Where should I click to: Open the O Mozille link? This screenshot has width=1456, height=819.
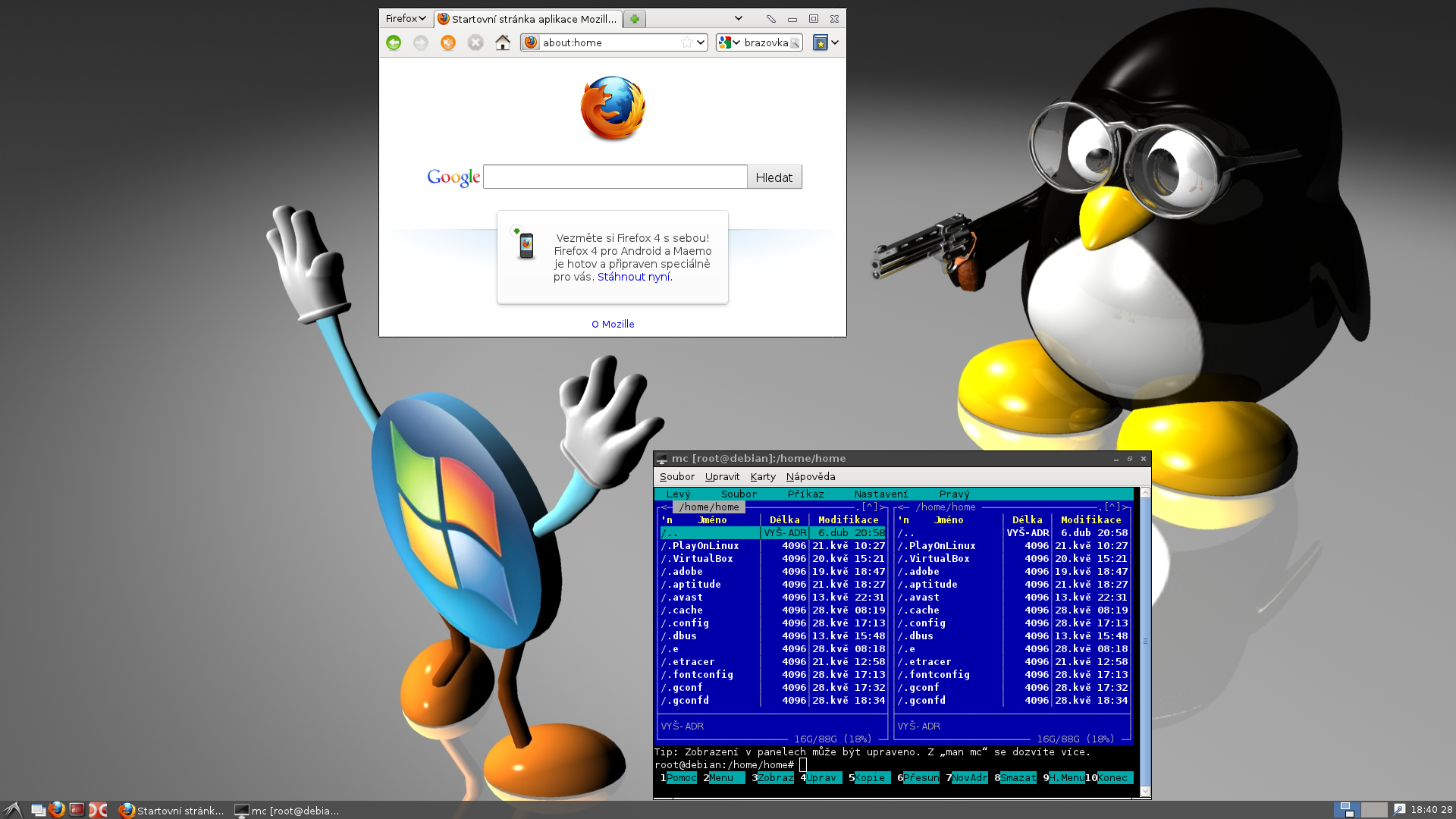(x=613, y=324)
